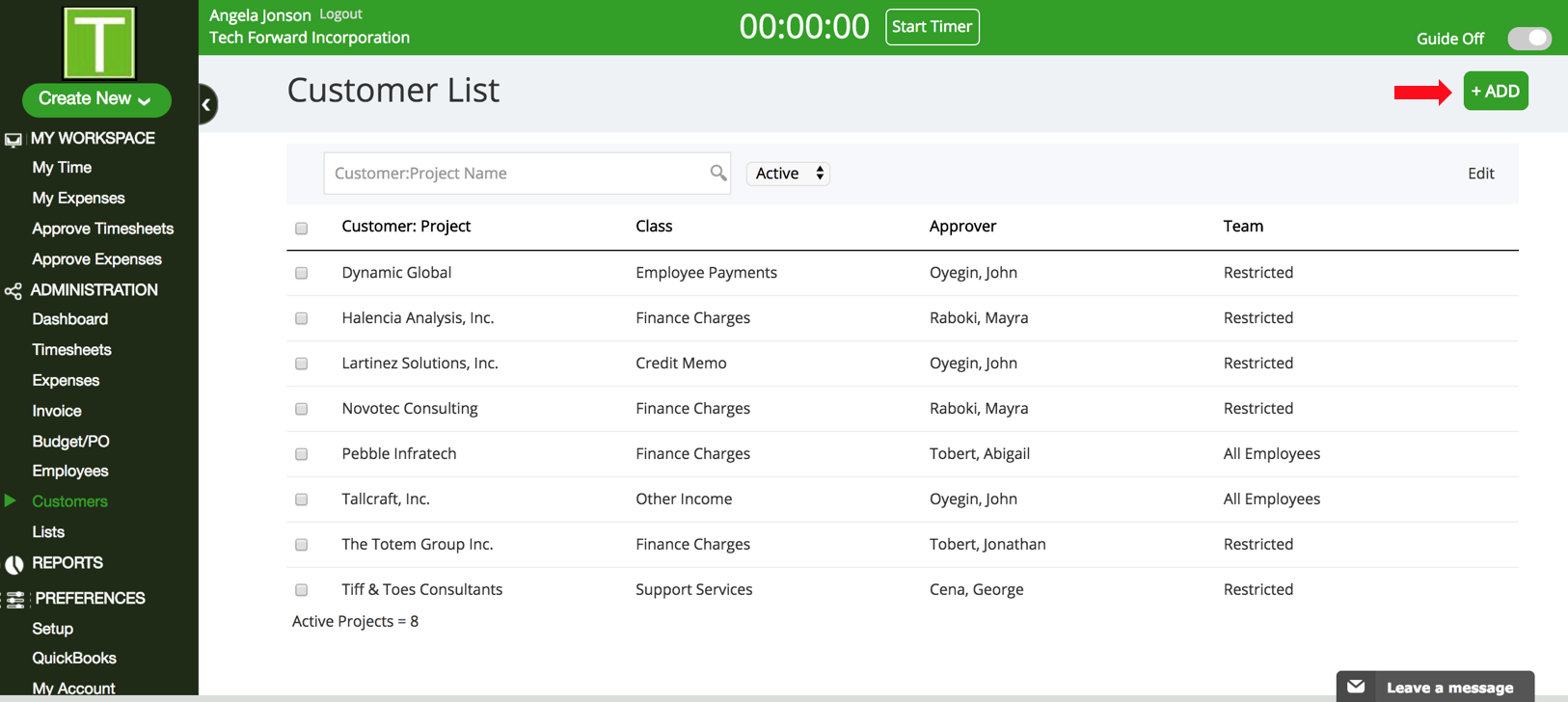This screenshot has width=1568, height=702.
Task: Click the search magnifier icon
Action: pyautogui.click(x=718, y=173)
